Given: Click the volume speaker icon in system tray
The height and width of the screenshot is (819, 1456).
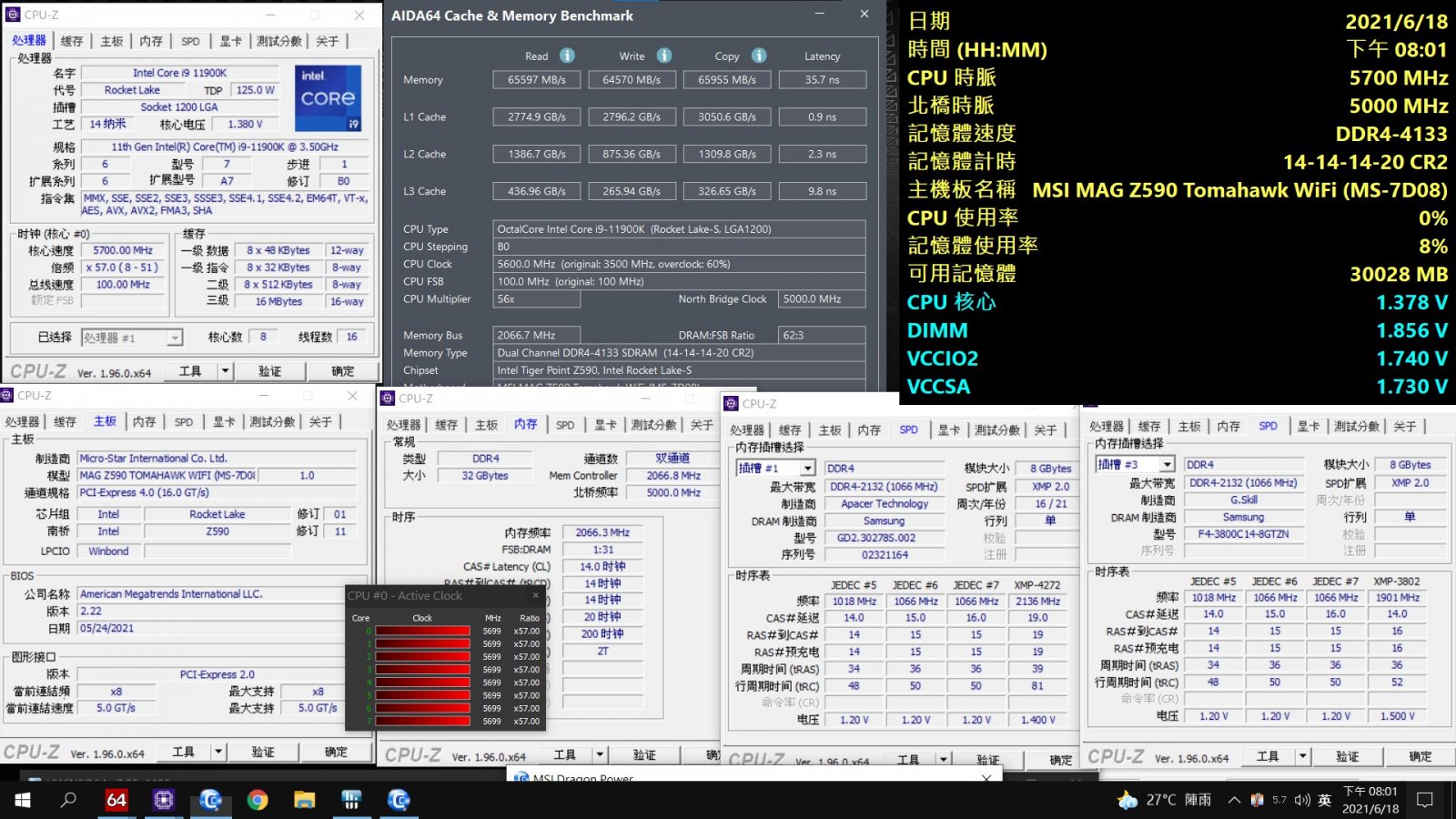Looking at the screenshot, I should [1302, 800].
